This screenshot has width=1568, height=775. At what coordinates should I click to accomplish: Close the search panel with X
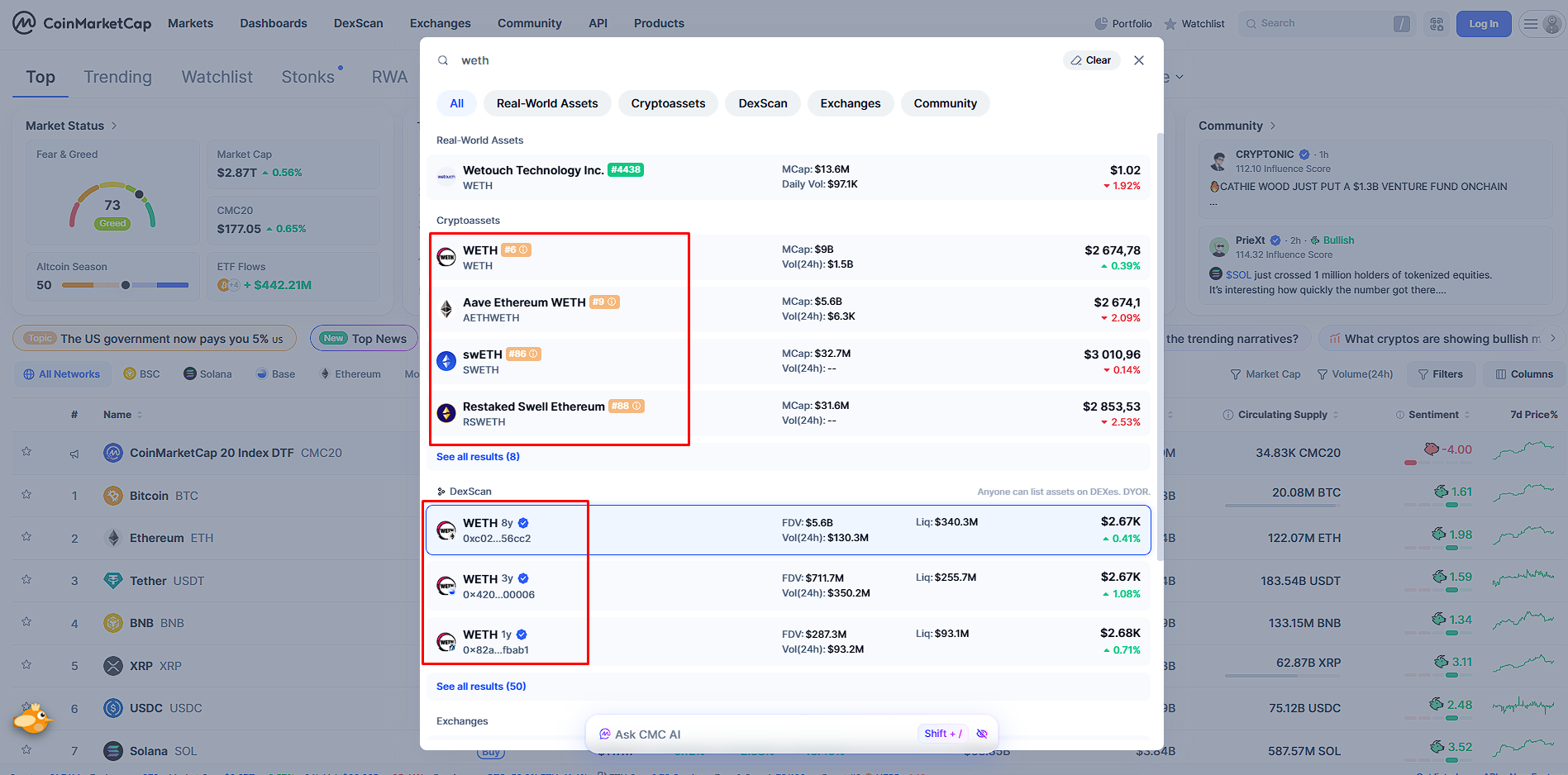pos(1139,60)
